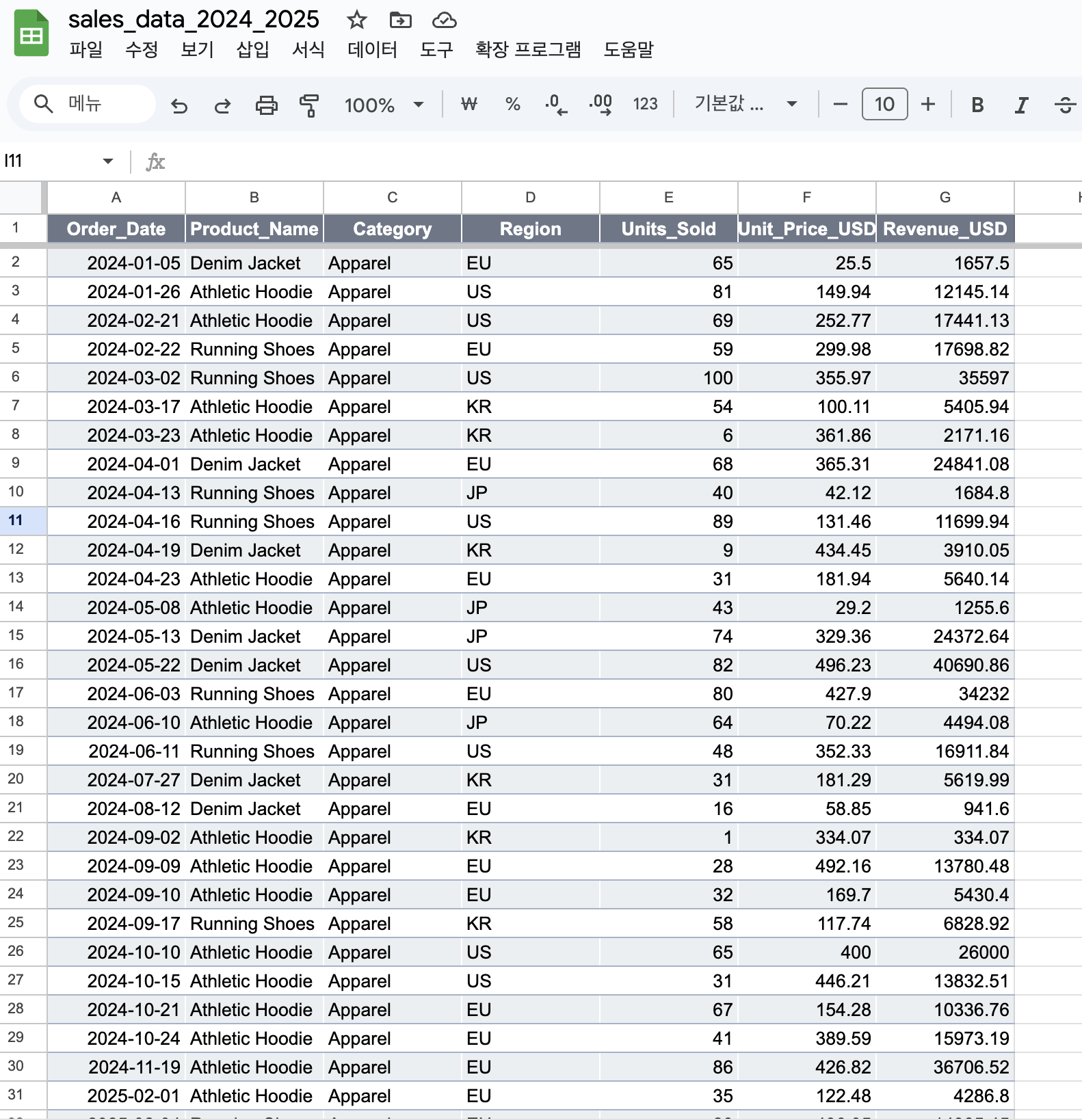Select cell with date 2024-05-22
The height and width of the screenshot is (1120, 1082).
tap(116, 665)
